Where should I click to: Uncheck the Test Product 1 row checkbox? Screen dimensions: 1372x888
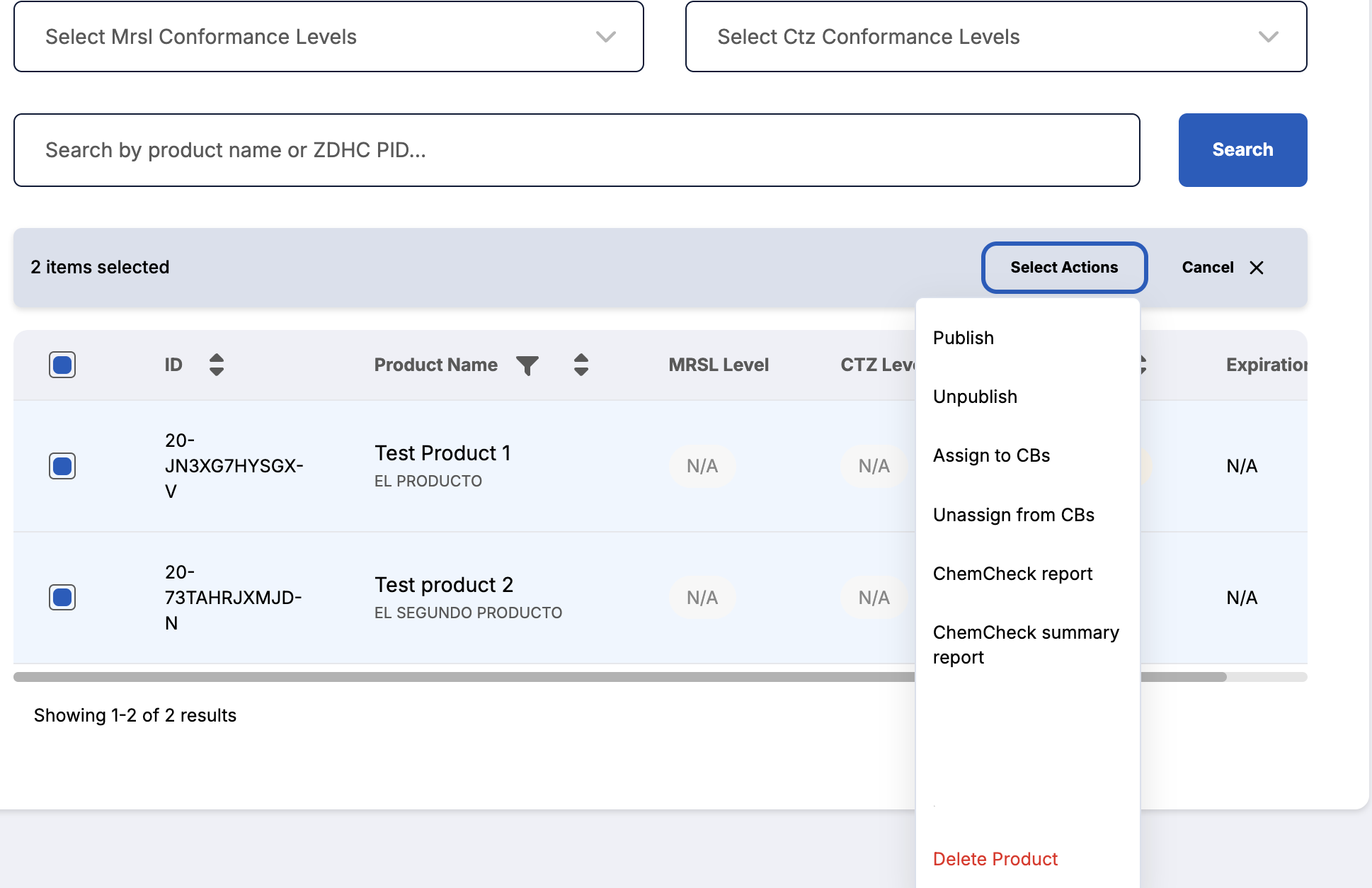[62, 466]
